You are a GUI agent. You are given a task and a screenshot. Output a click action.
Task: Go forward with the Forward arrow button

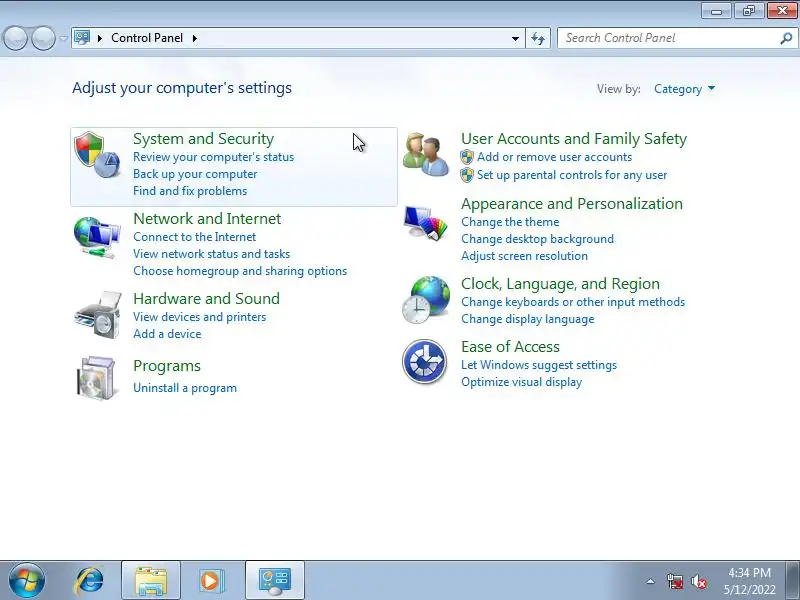point(43,38)
